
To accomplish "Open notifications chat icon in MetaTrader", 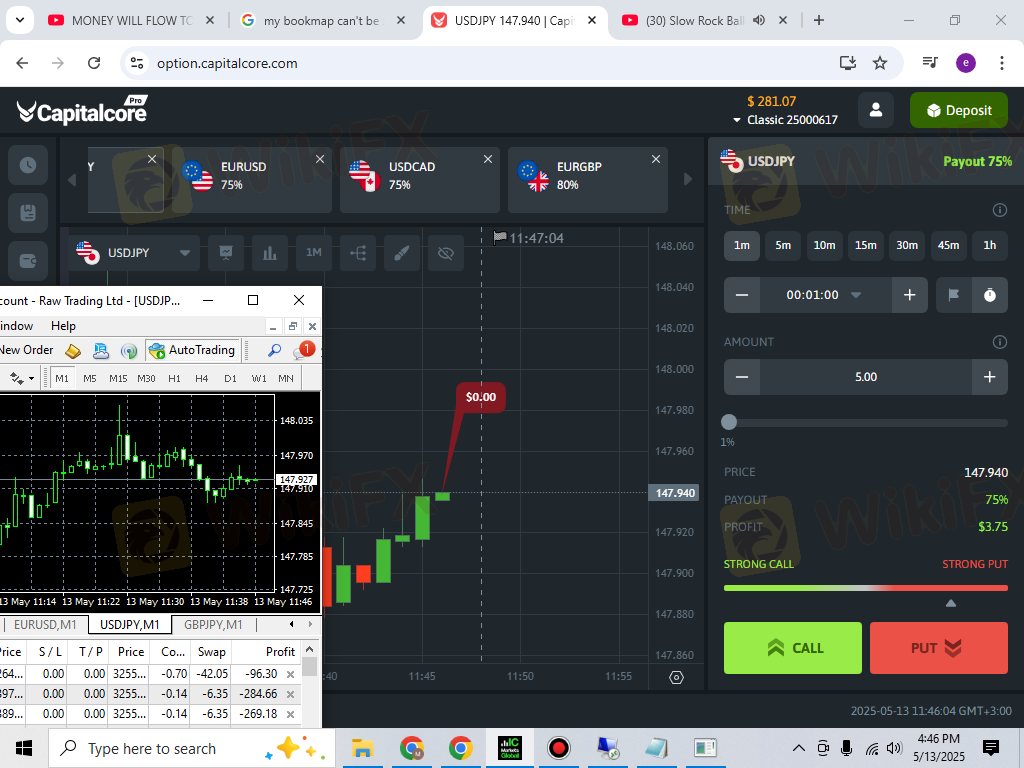I will pyautogui.click(x=302, y=351).
